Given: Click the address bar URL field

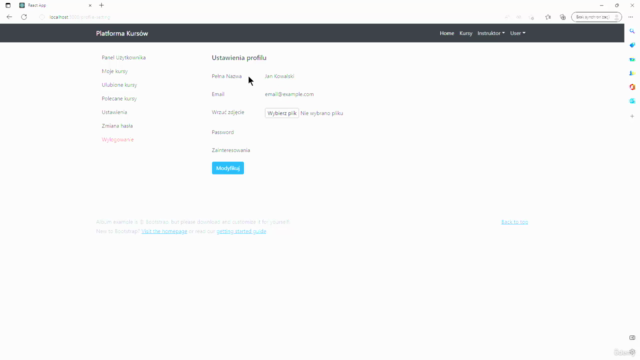Looking at the screenshot, I should click(x=269, y=17).
